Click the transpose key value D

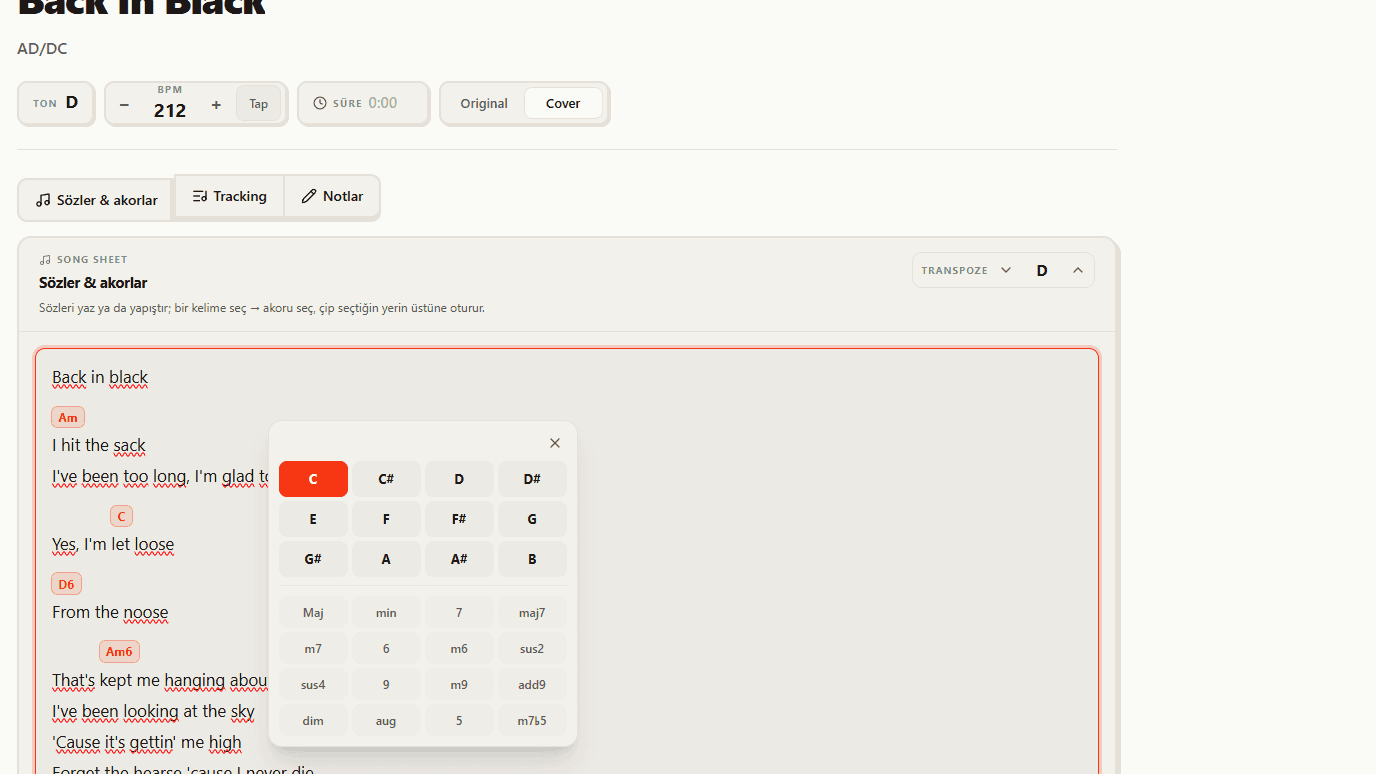tap(1042, 270)
